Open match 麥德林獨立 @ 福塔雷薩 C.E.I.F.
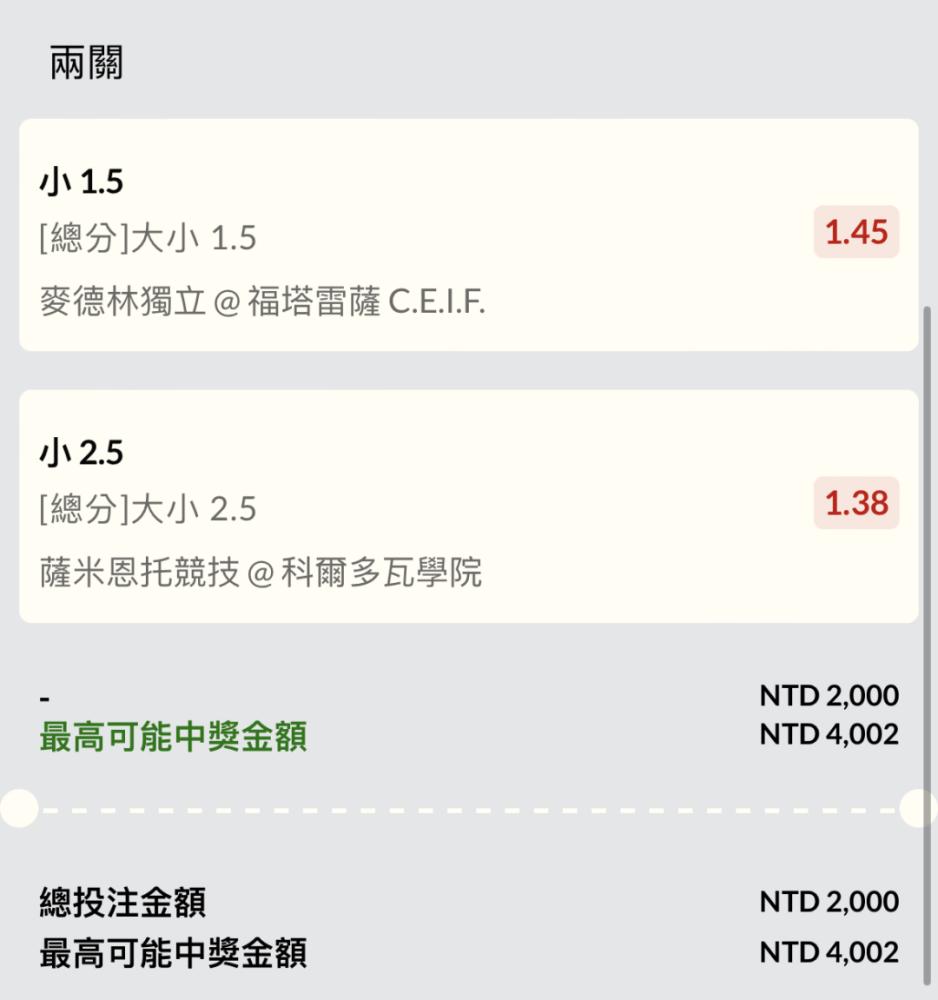Screen dimensions: 938x1000 coord(262,301)
